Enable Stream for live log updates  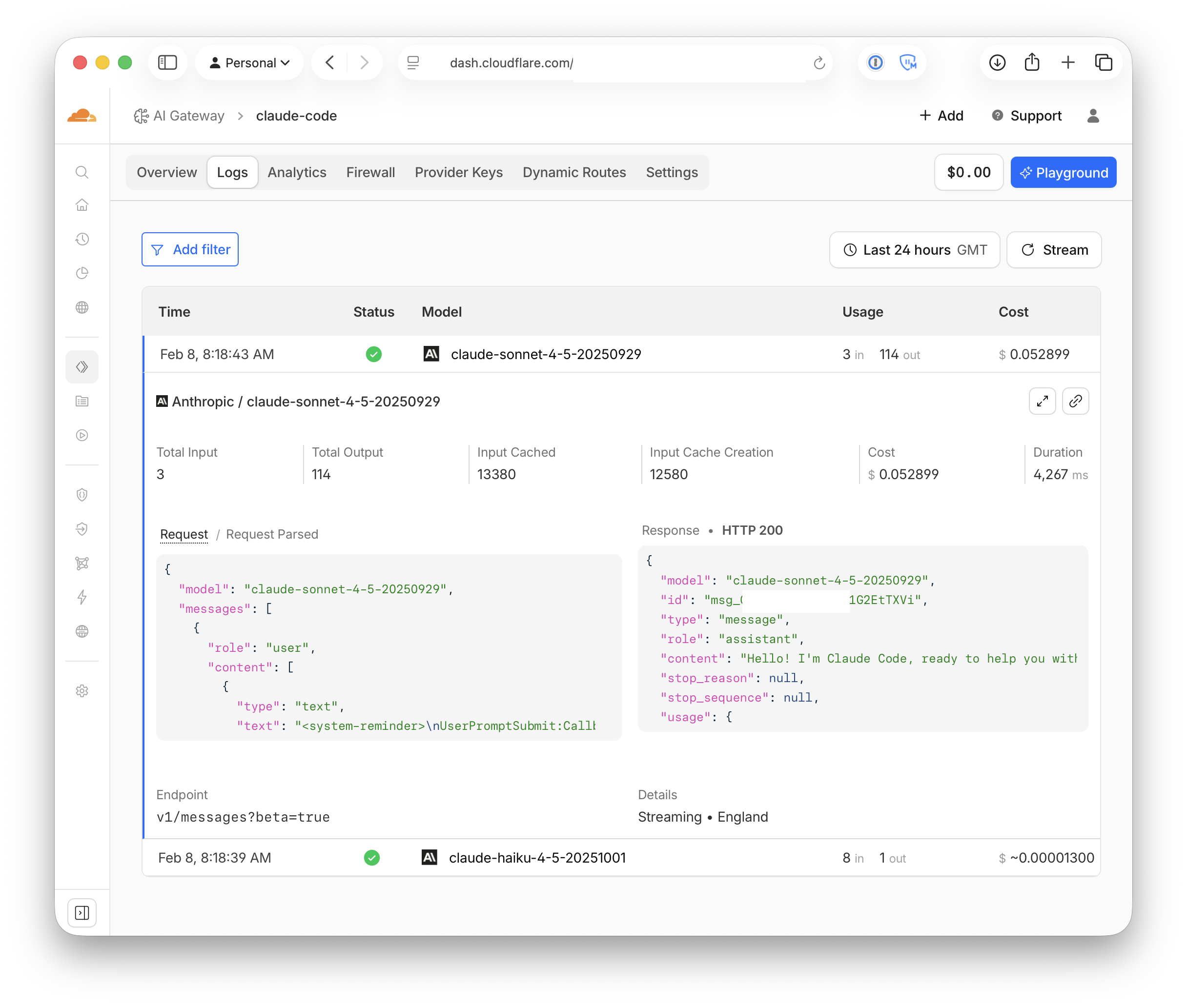pos(1054,250)
